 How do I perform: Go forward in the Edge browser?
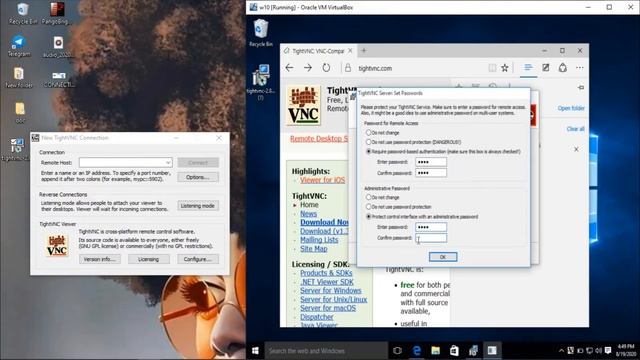(308, 68)
